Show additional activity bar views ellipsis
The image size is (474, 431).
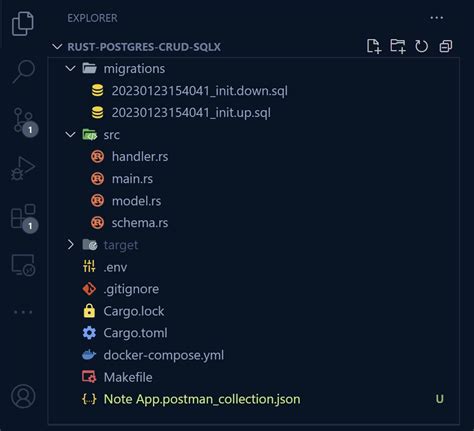coord(23,312)
